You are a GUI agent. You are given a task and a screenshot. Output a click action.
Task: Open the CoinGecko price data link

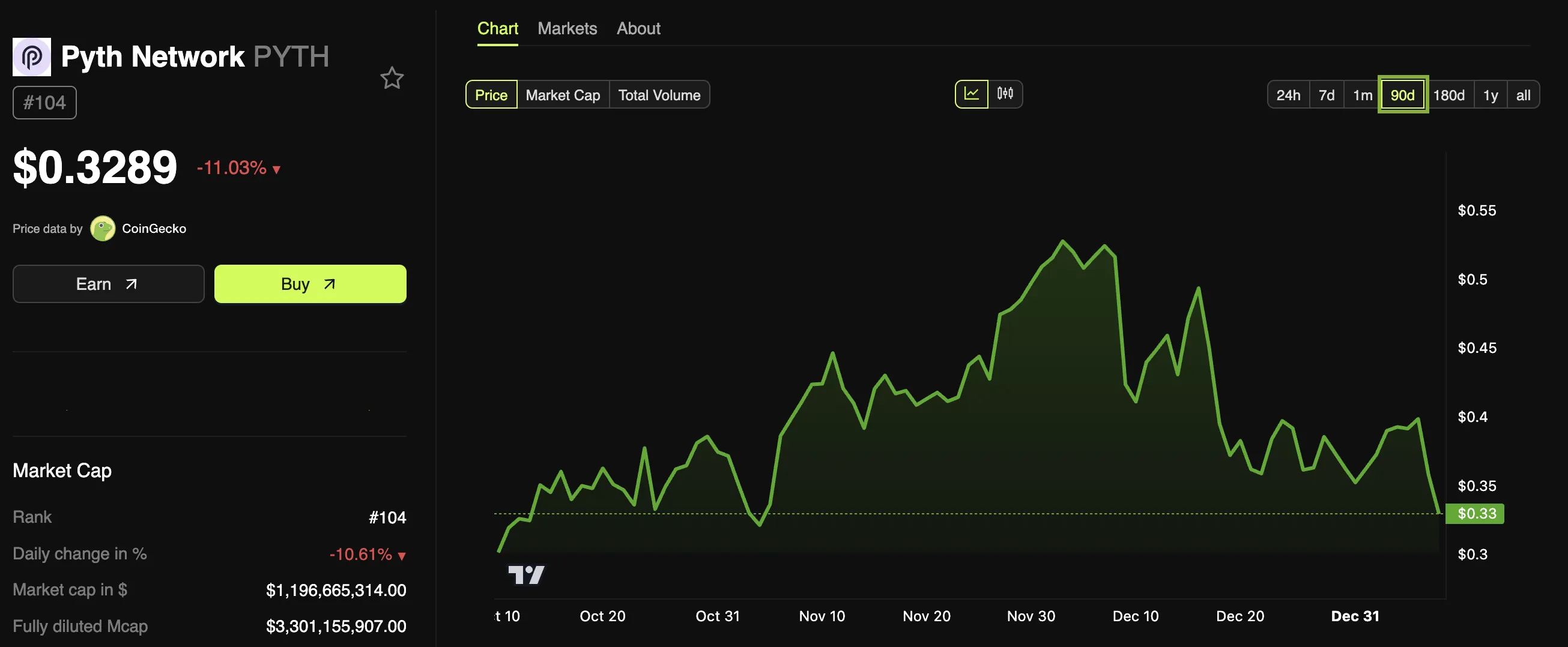point(154,229)
